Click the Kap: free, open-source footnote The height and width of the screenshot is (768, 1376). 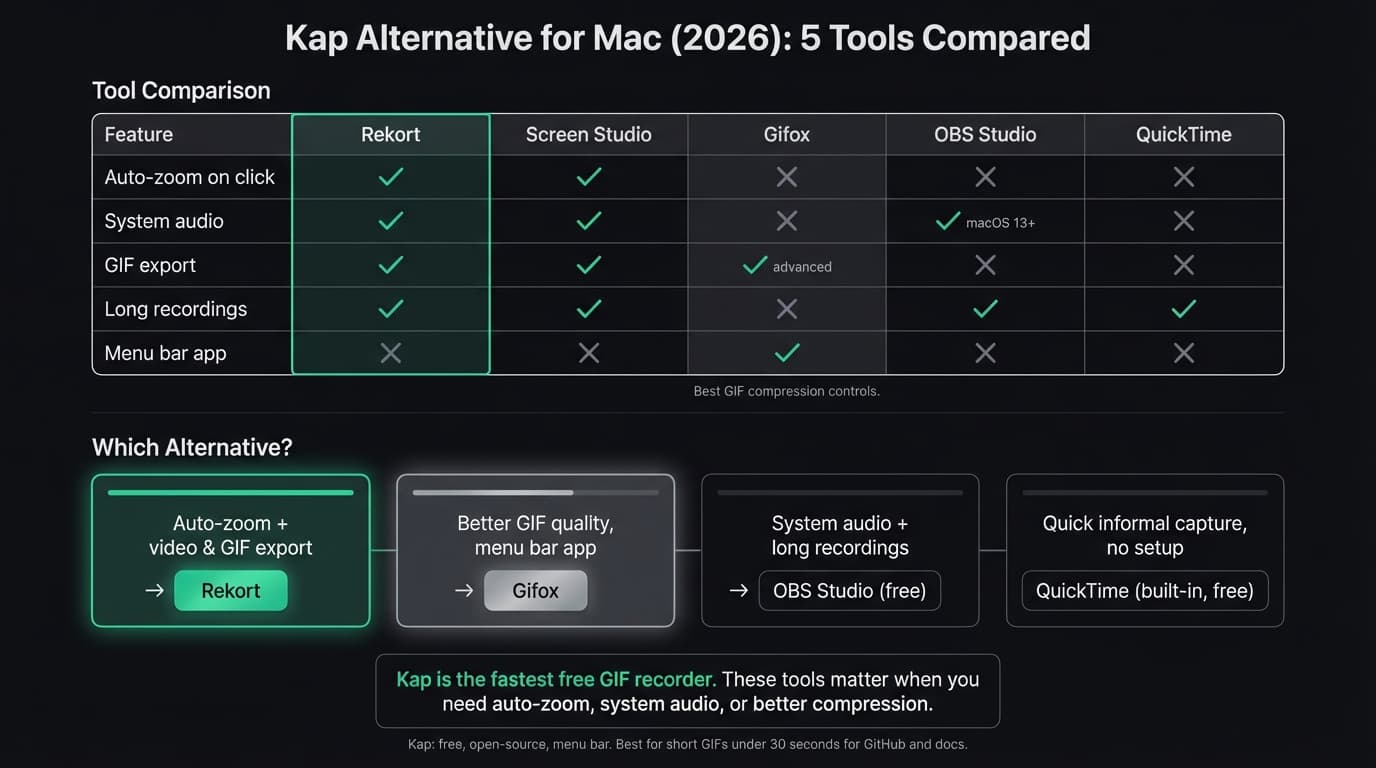point(688,744)
